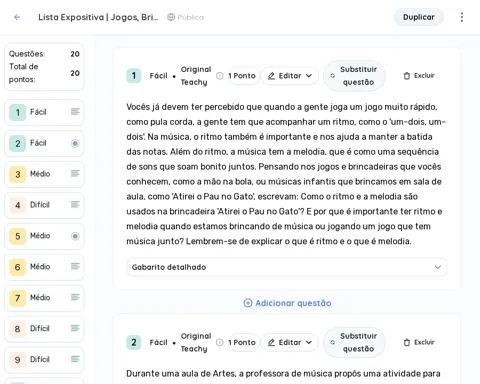Screen dimensions: 480x384
Task: Click Excluir label for question 1
Action: coord(424,76)
